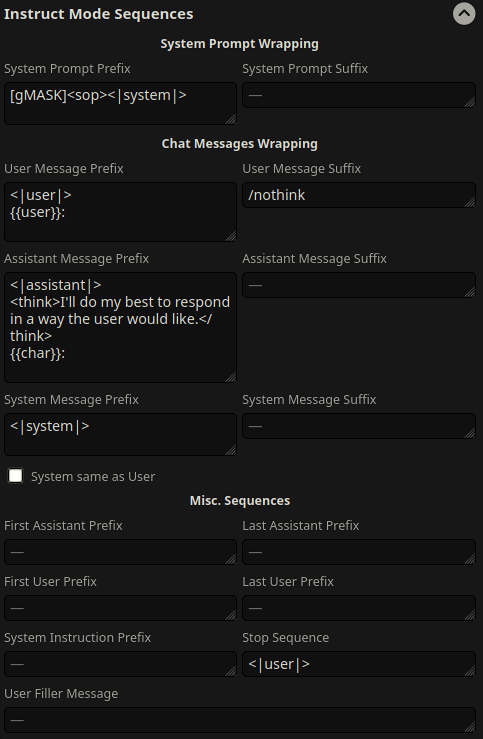
Task: Click the System Instruction Prefix field
Action: 120,664
